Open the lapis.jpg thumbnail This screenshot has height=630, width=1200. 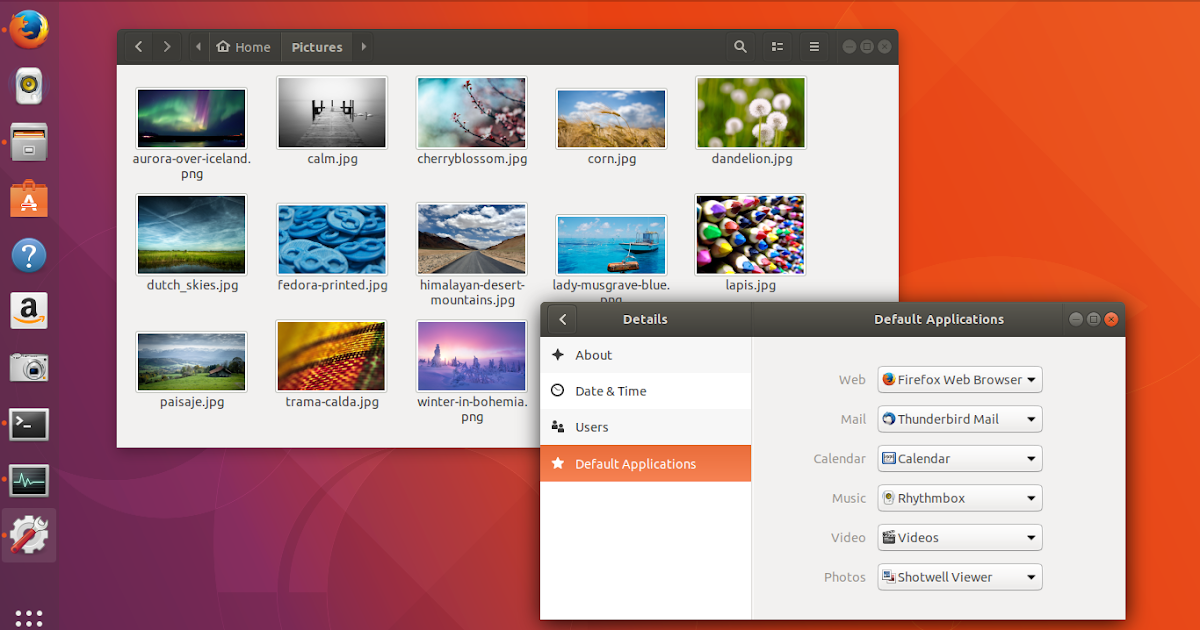point(749,234)
